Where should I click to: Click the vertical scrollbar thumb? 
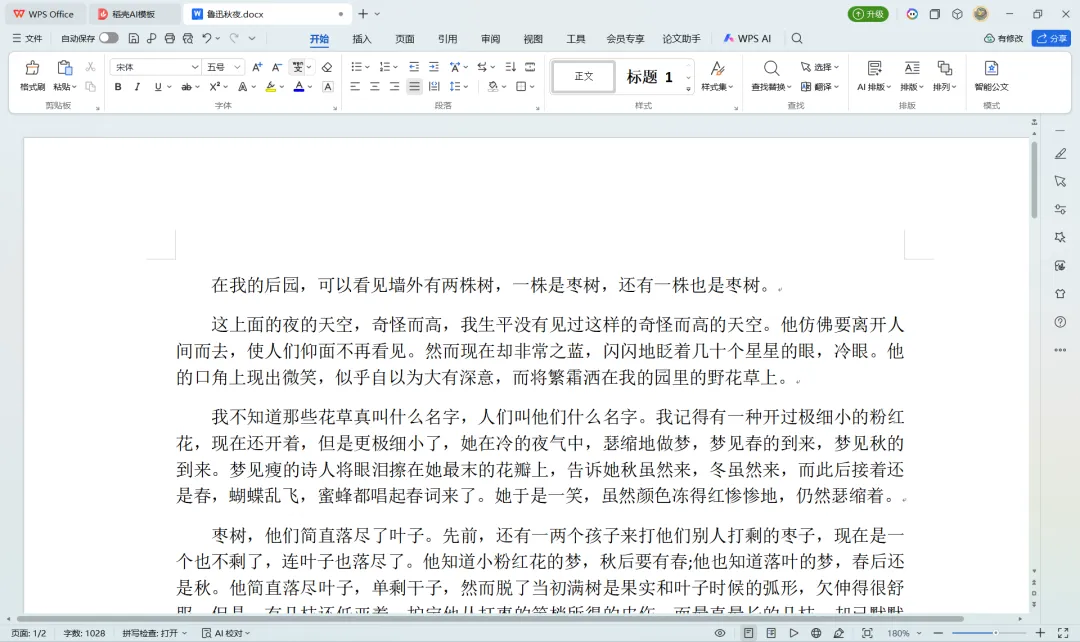pyautogui.click(x=1034, y=180)
